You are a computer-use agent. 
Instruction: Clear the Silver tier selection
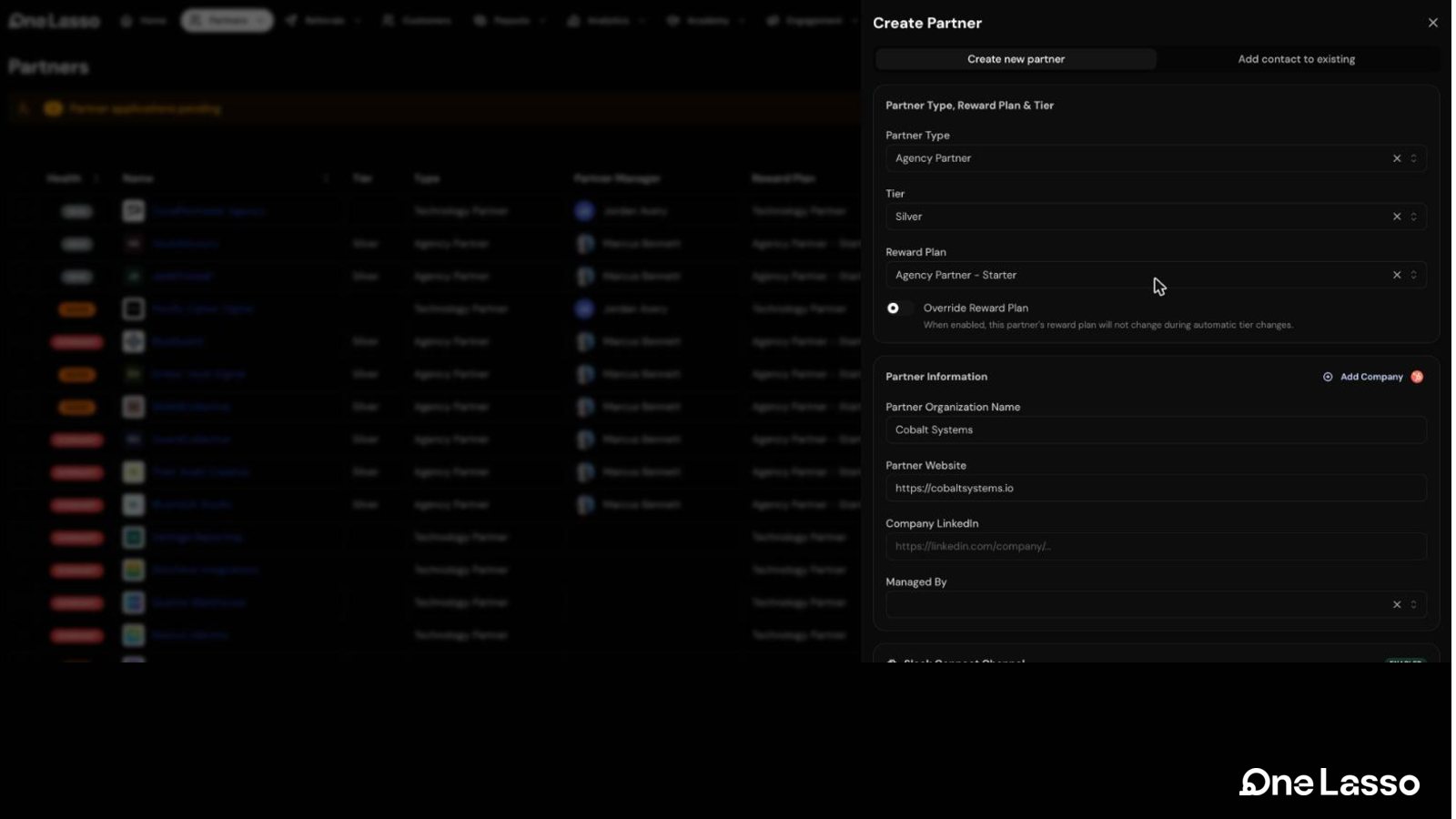point(1397,217)
